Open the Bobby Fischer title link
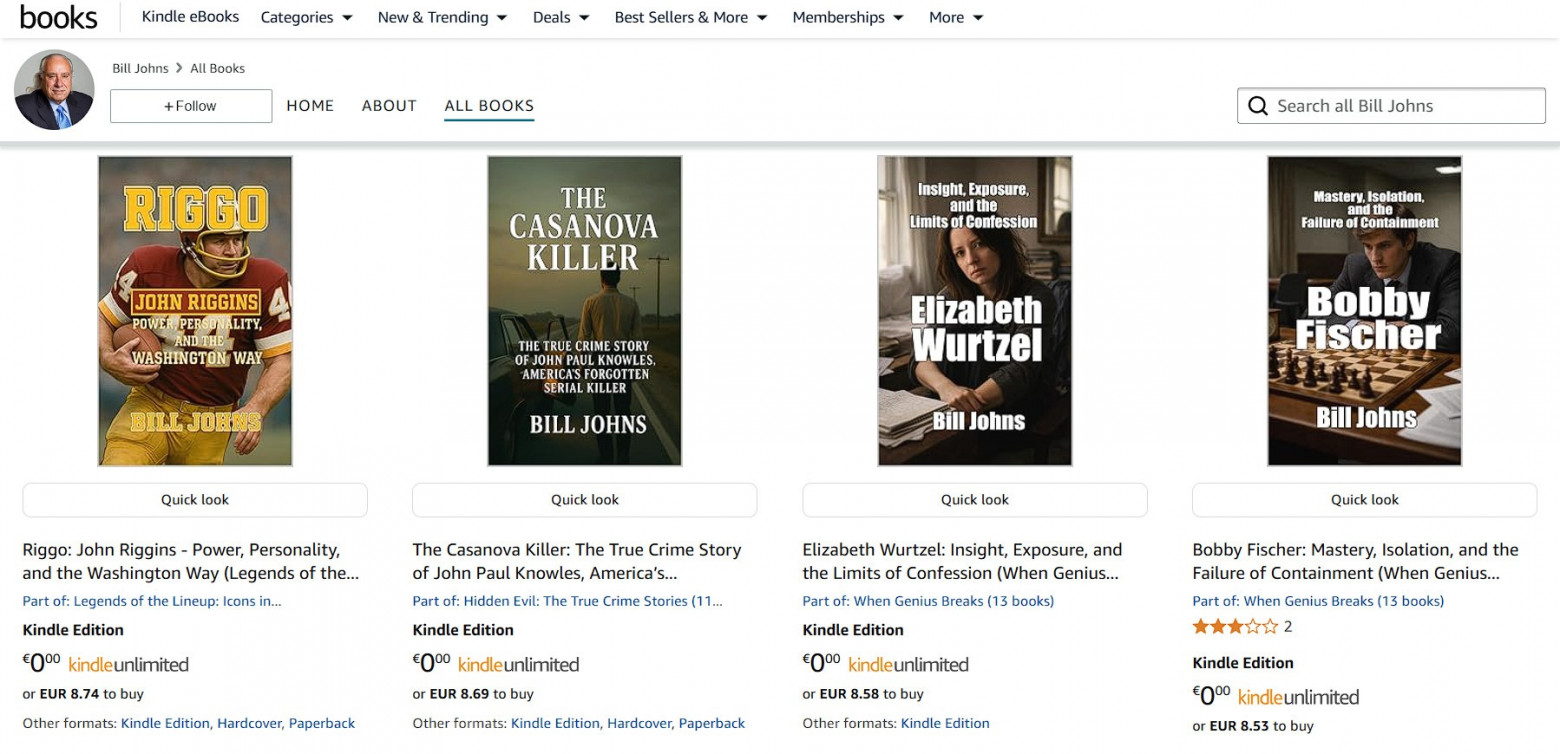This screenshot has height=754, width=1560. point(1355,561)
